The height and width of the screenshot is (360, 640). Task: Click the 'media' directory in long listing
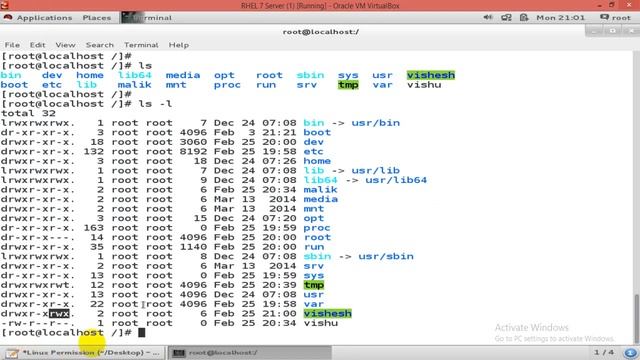tap(320, 199)
